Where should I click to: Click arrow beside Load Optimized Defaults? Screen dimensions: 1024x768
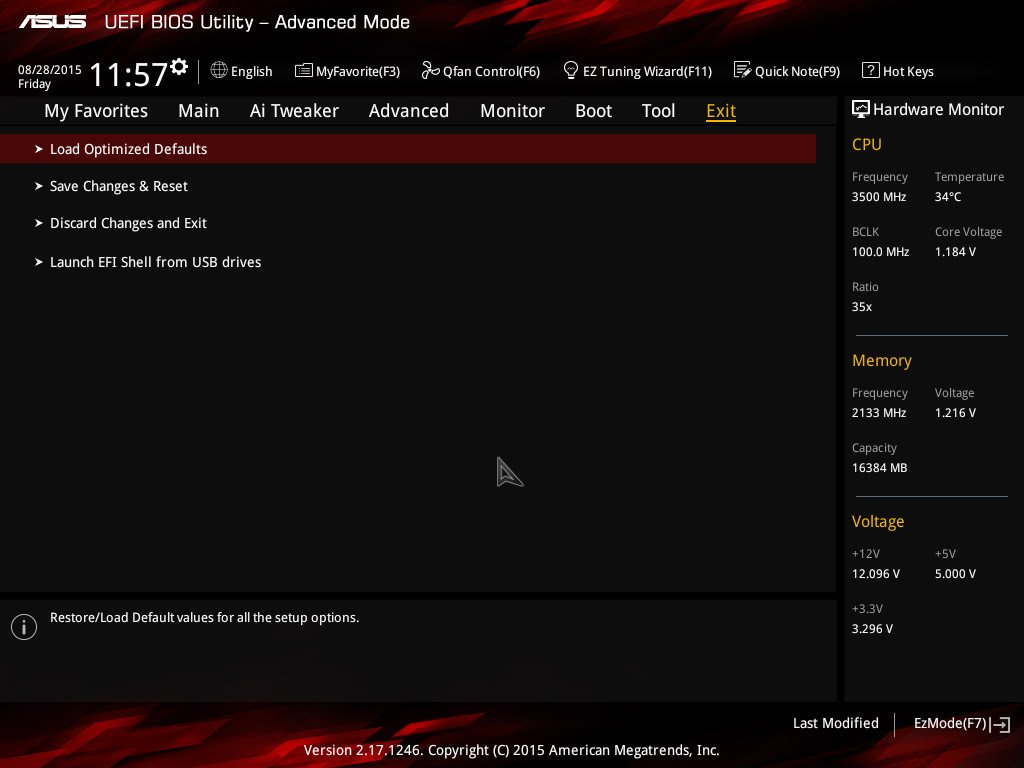(x=39, y=149)
